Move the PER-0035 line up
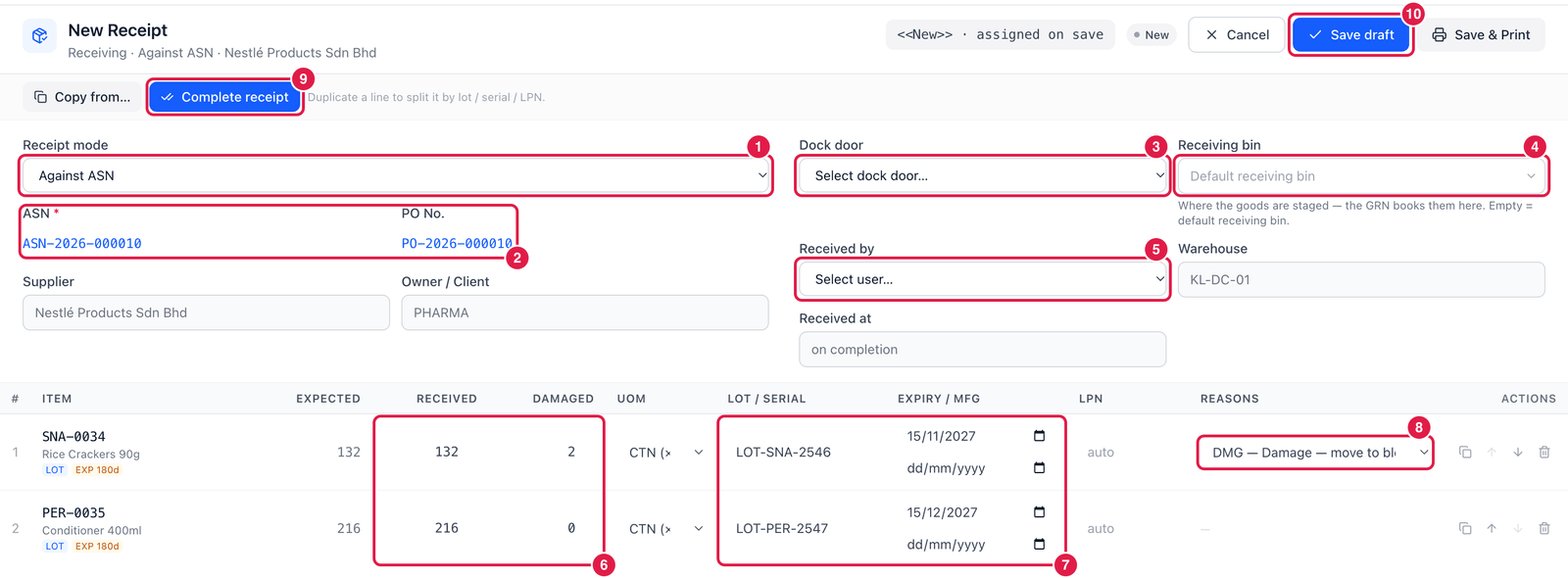1568x578 pixels. click(x=1492, y=528)
